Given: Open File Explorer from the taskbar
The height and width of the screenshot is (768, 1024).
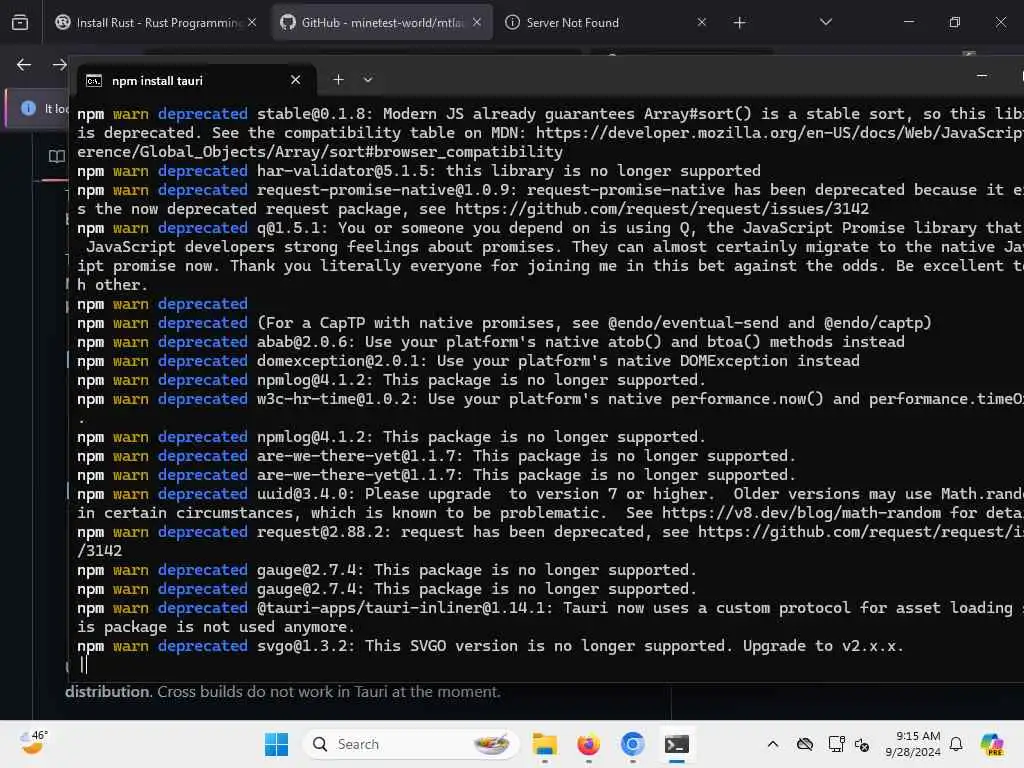Looking at the screenshot, I should 545,744.
